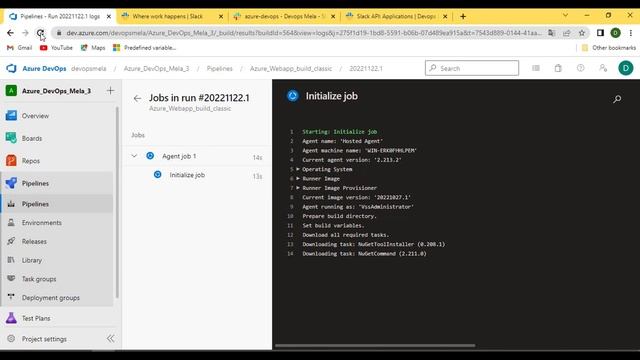Click the browser forward arrow
This screenshot has height=360, width=640.
click(x=25, y=33)
